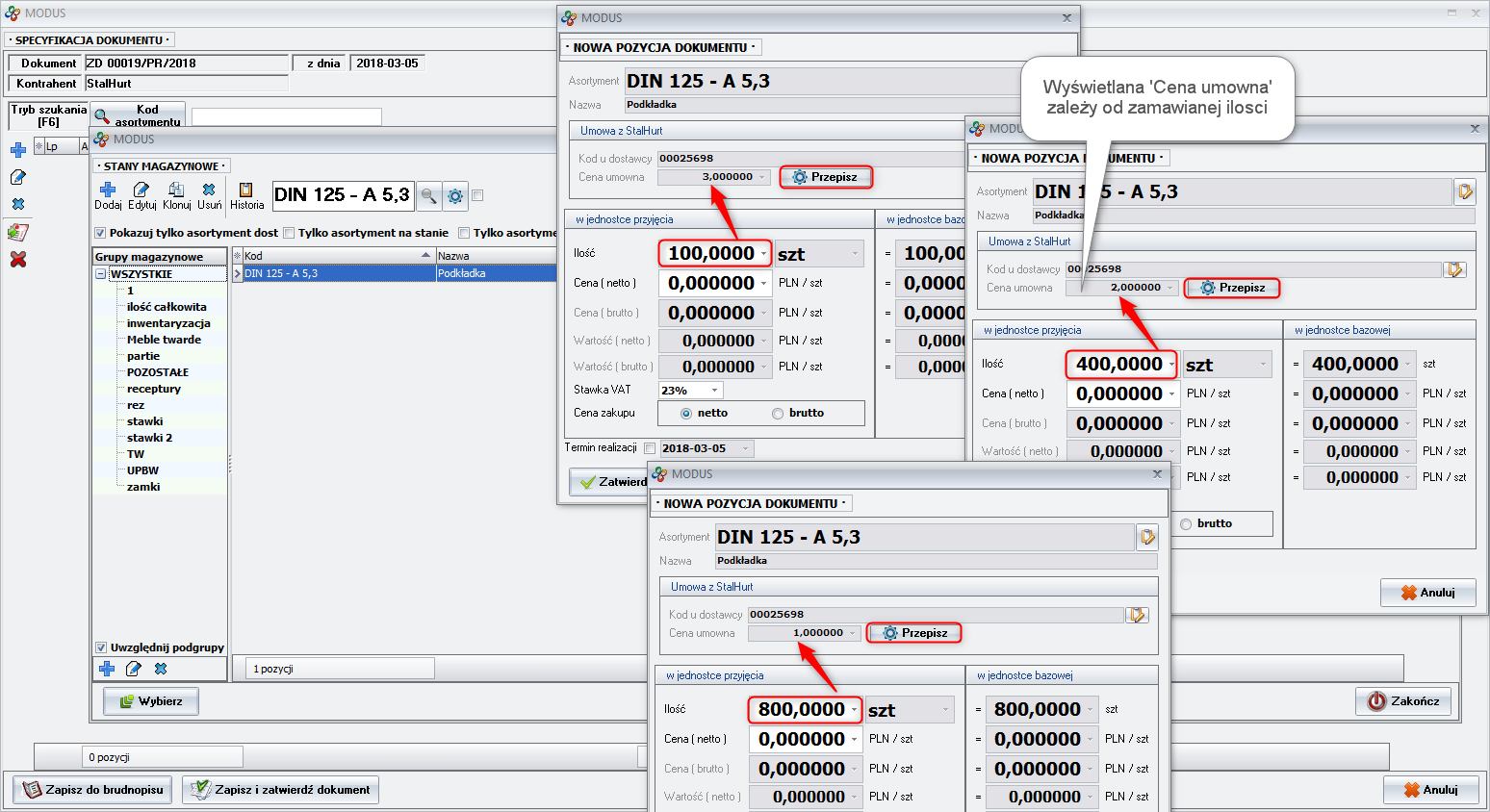Click red X icon in left sidebar

(17, 260)
